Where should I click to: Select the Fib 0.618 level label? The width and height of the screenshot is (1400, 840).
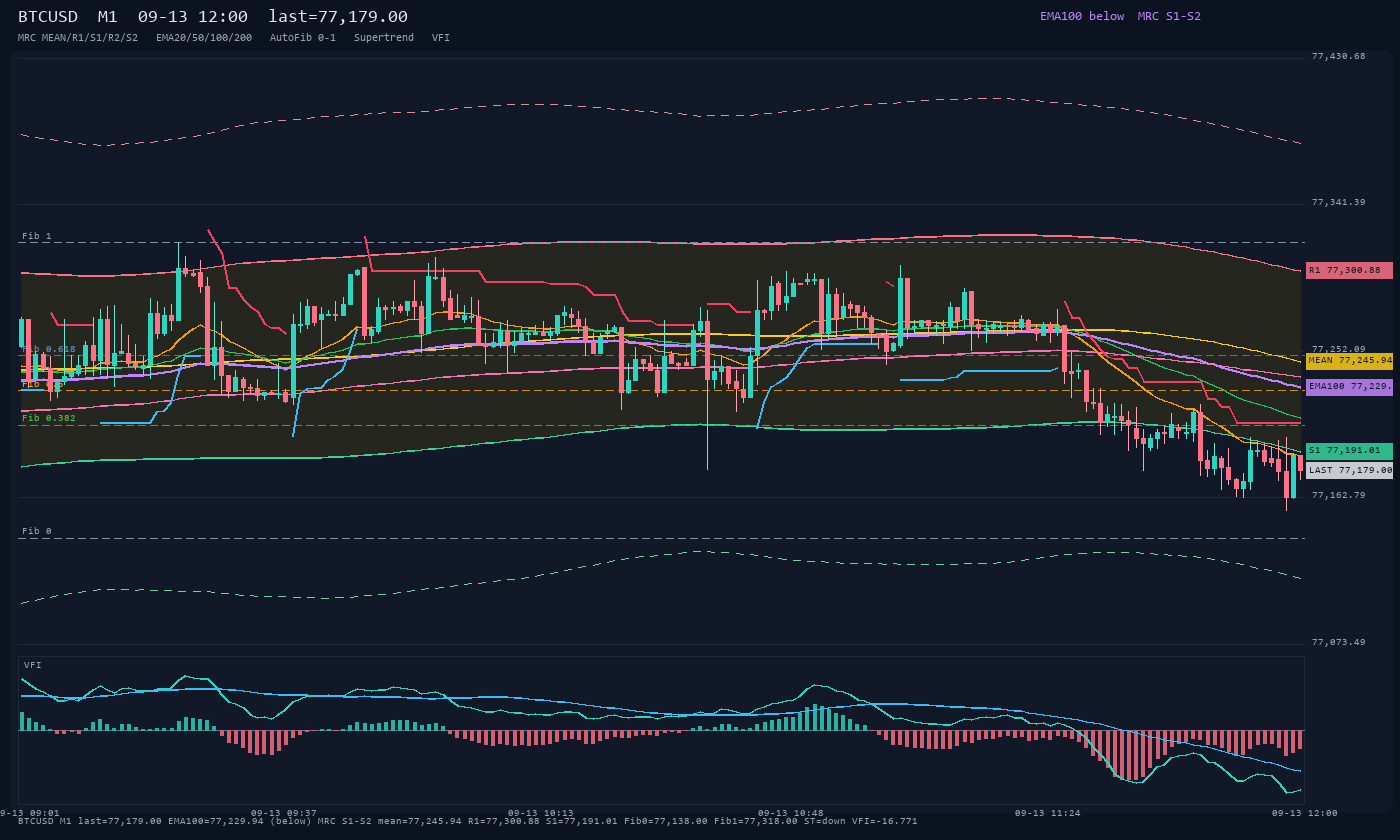pos(49,349)
